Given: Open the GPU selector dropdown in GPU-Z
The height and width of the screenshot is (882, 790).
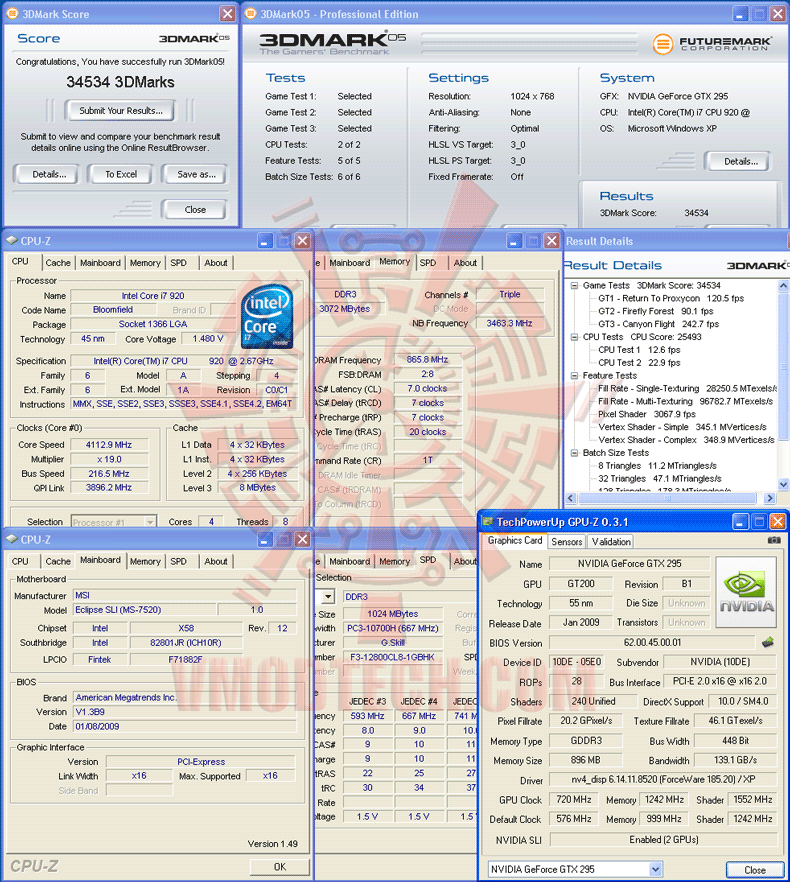Looking at the screenshot, I should pyautogui.click(x=656, y=869).
